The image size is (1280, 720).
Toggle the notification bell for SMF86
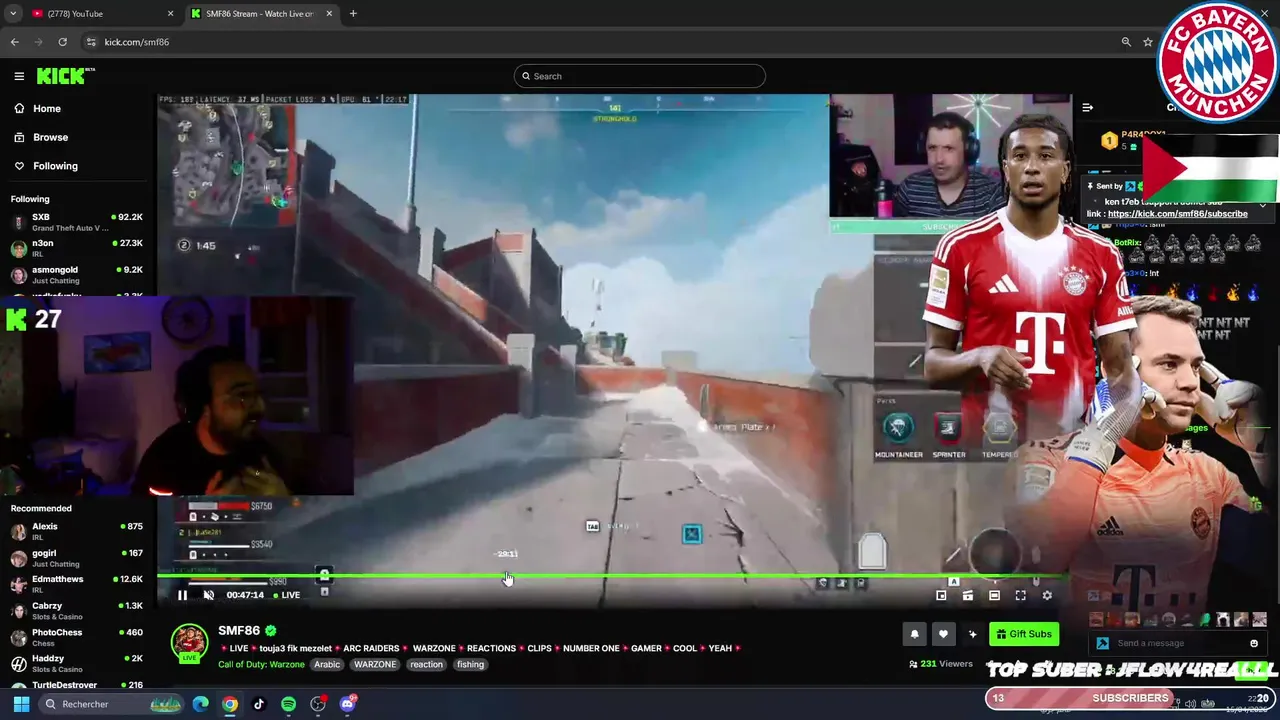point(914,634)
